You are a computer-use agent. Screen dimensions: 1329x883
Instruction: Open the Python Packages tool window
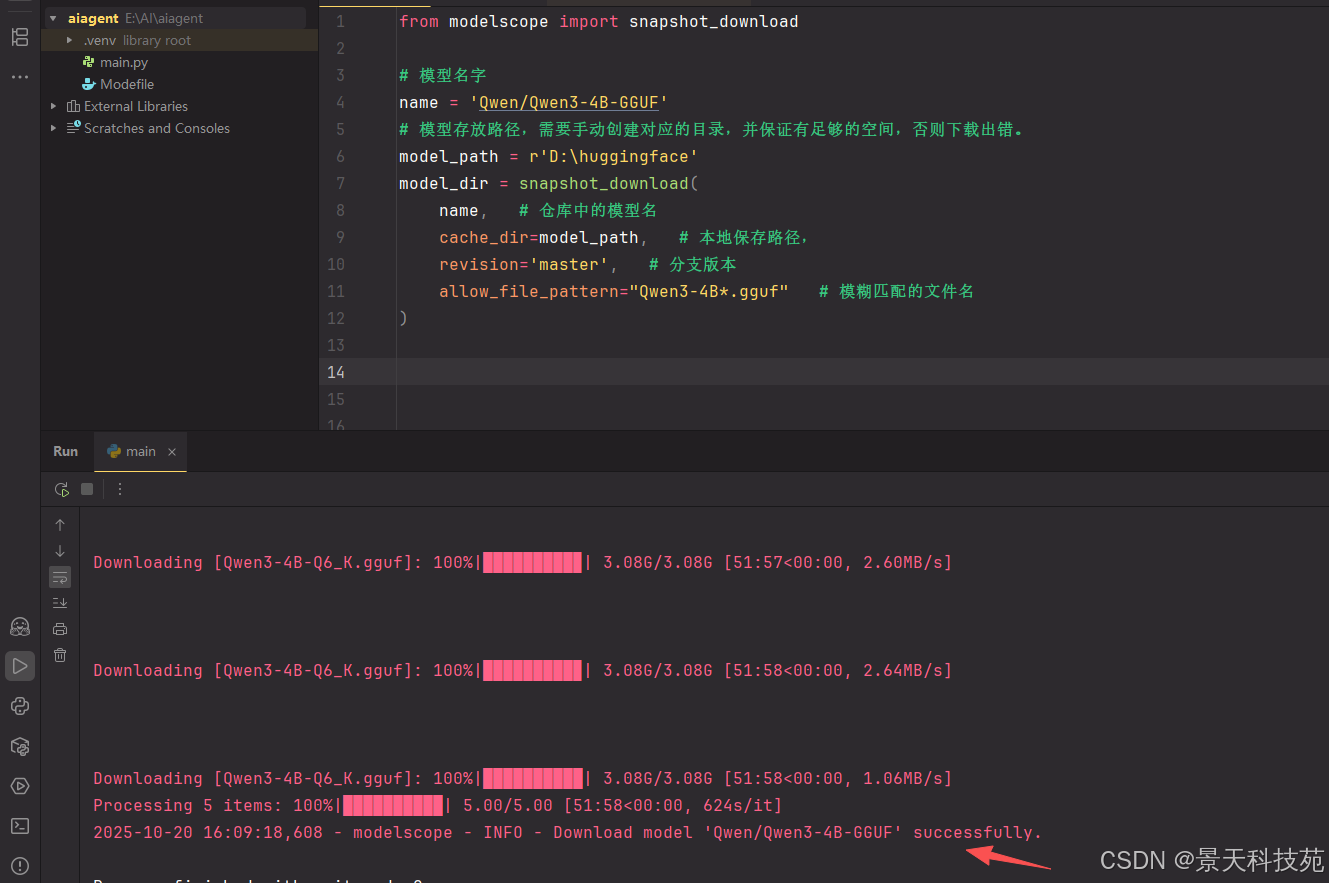point(20,746)
